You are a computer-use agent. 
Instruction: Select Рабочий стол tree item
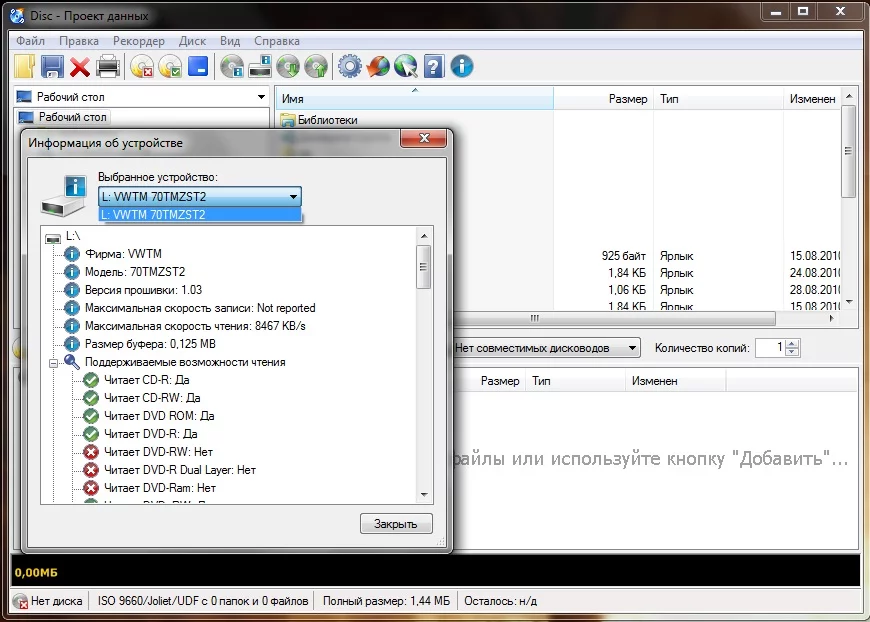pyautogui.click(x=72, y=117)
